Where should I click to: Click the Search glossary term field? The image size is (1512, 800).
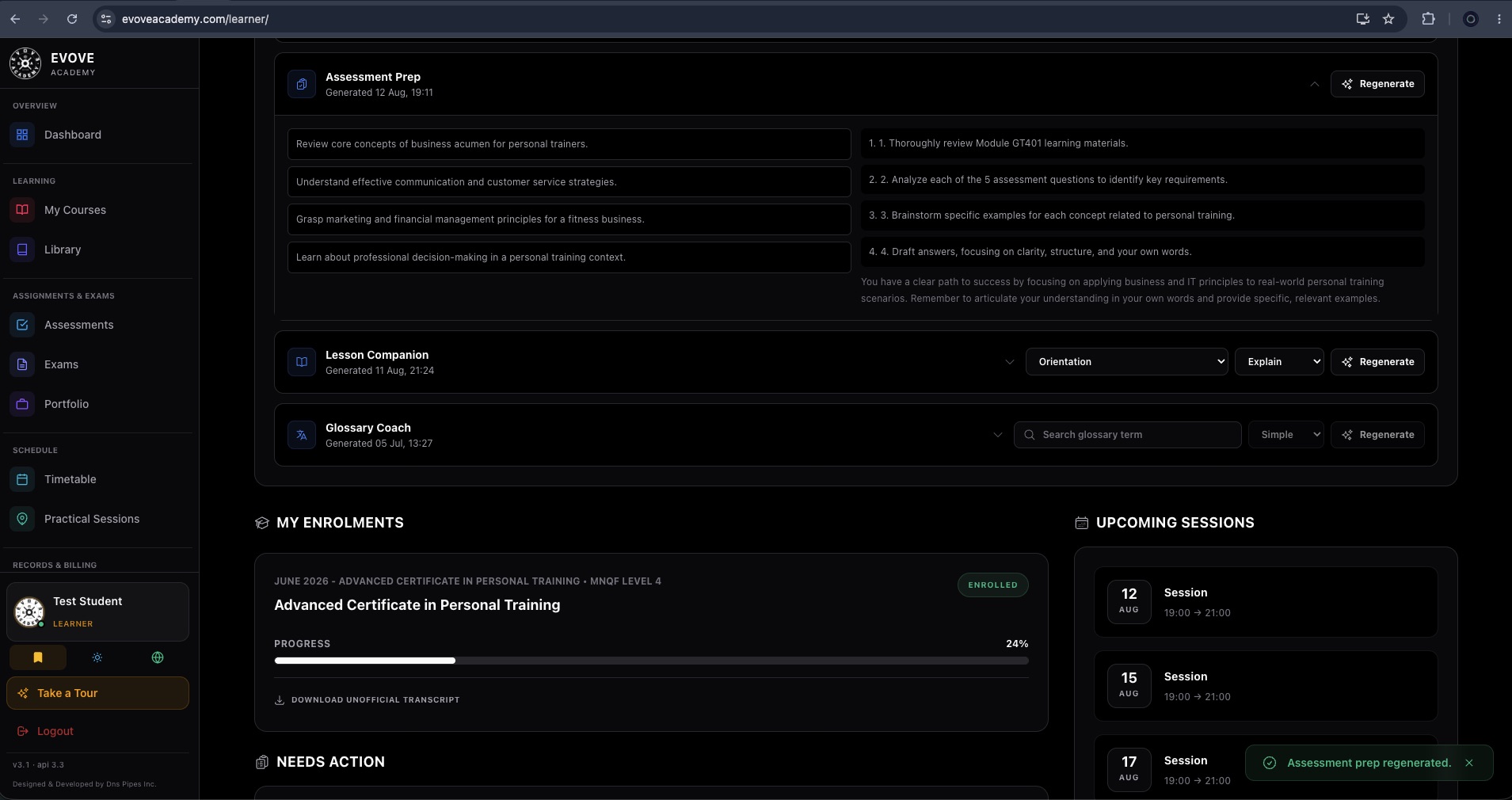click(x=1127, y=435)
